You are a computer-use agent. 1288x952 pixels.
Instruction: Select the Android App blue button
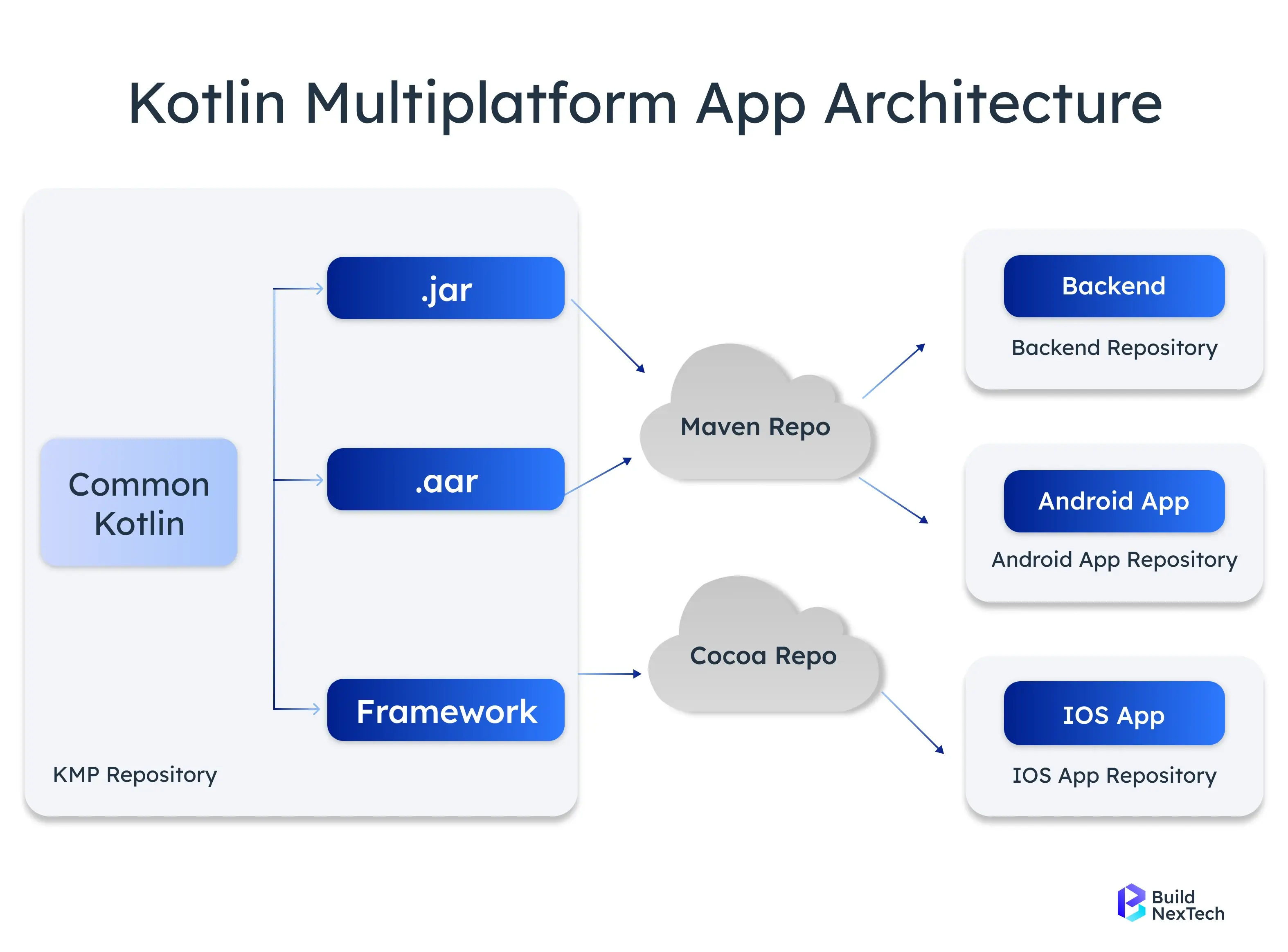coord(1113,501)
